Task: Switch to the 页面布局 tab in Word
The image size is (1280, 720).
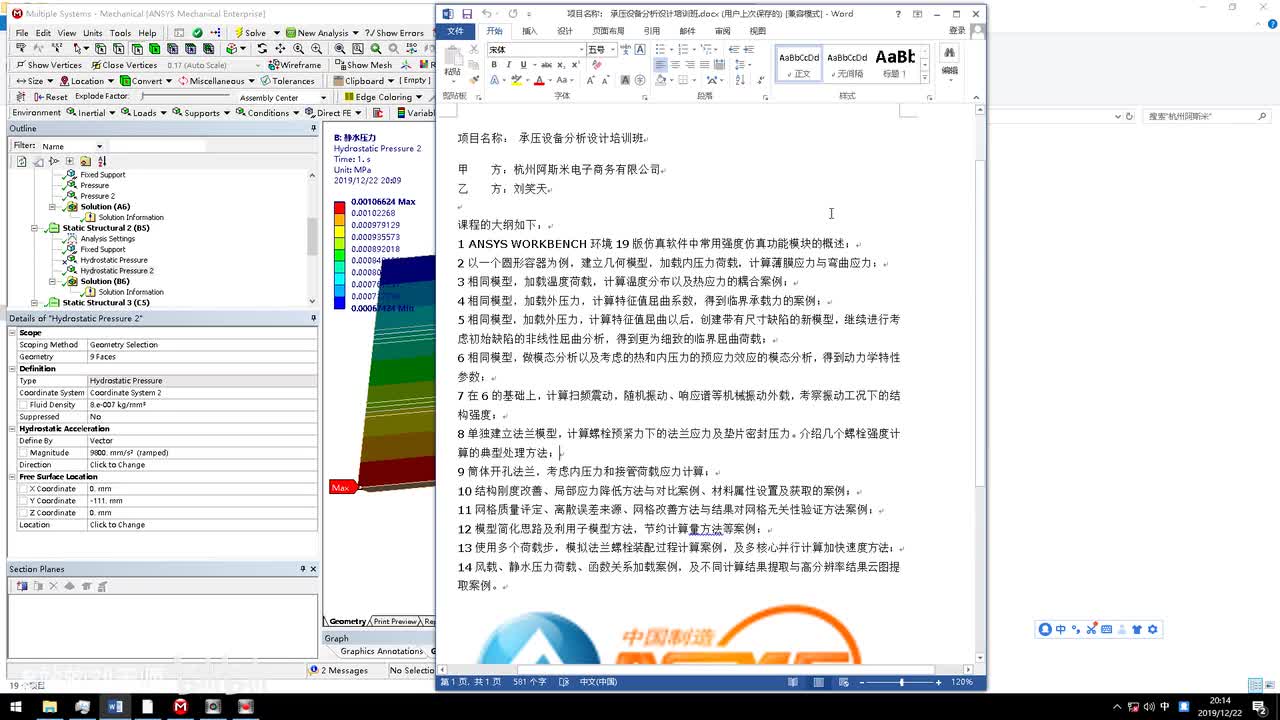Action: click(x=608, y=31)
